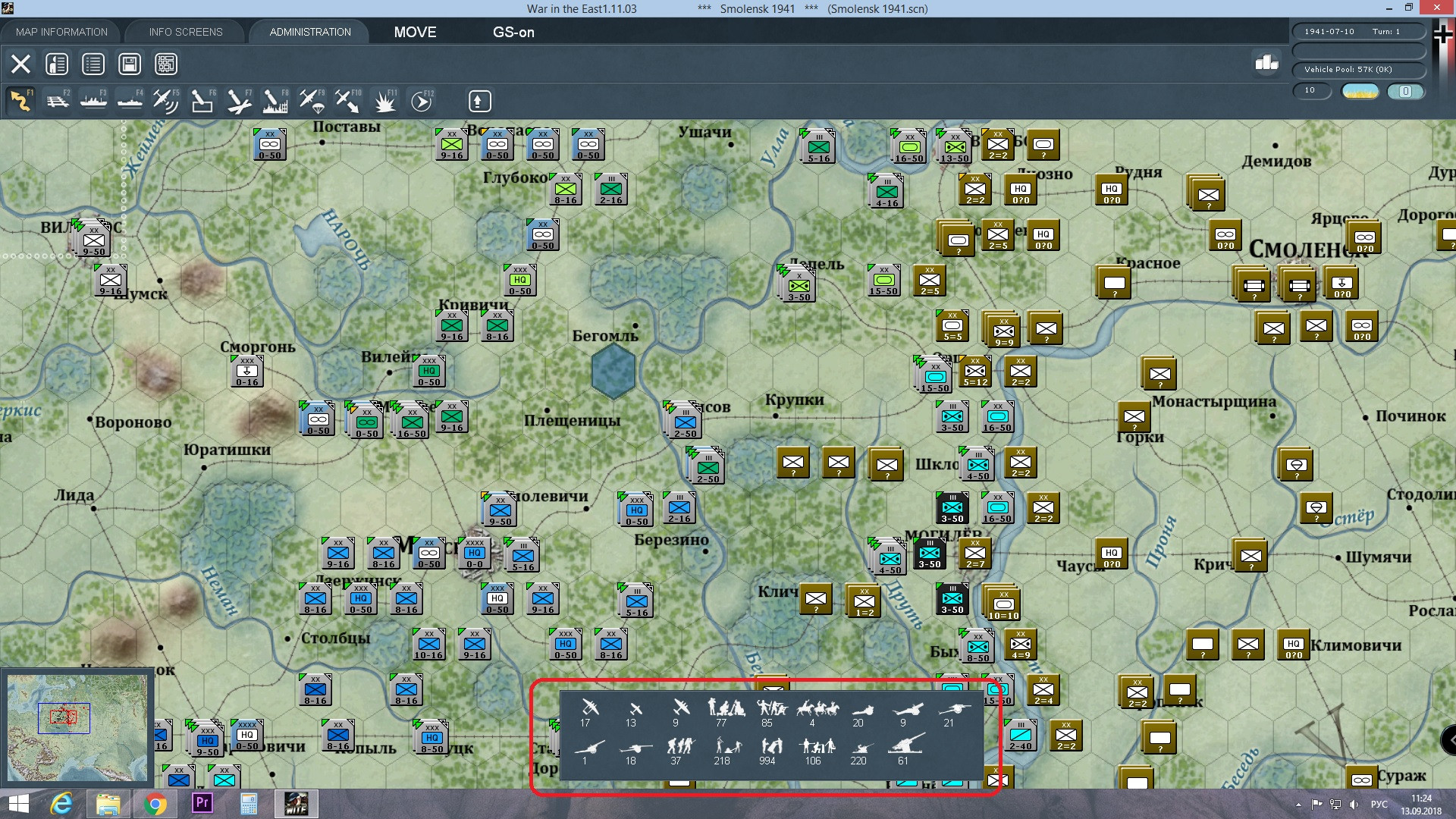Open the MAP INFORMATION tab
The width and height of the screenshot is (1456, 819).
tap(61, 32)
